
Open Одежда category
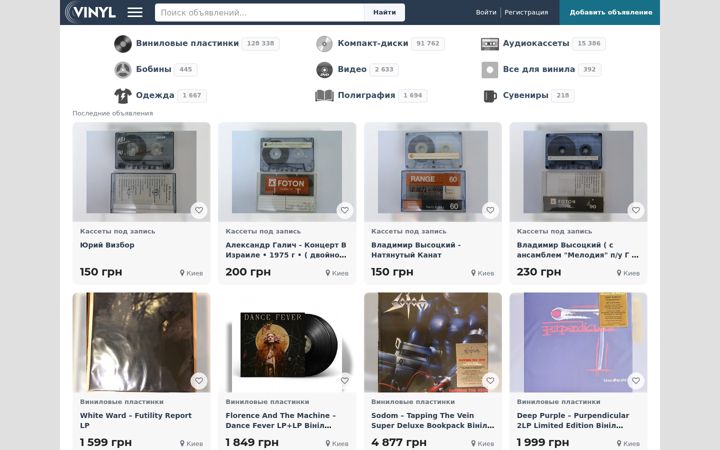click(155, 96)
